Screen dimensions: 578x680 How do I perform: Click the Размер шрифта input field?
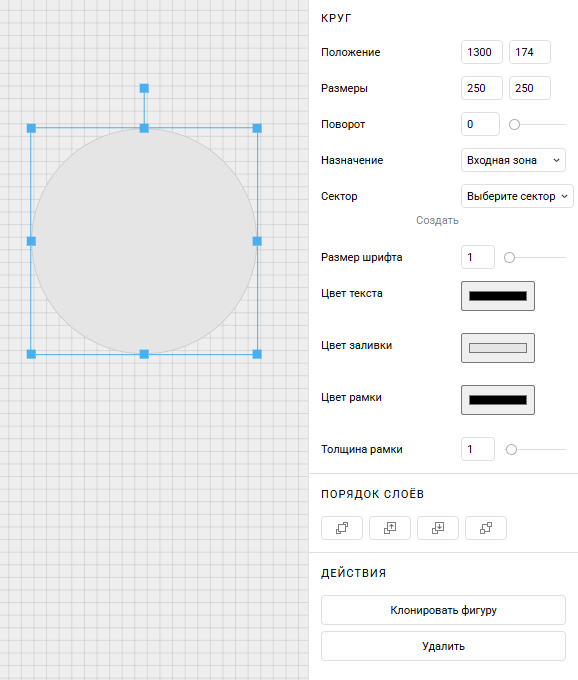pos(478,257)
